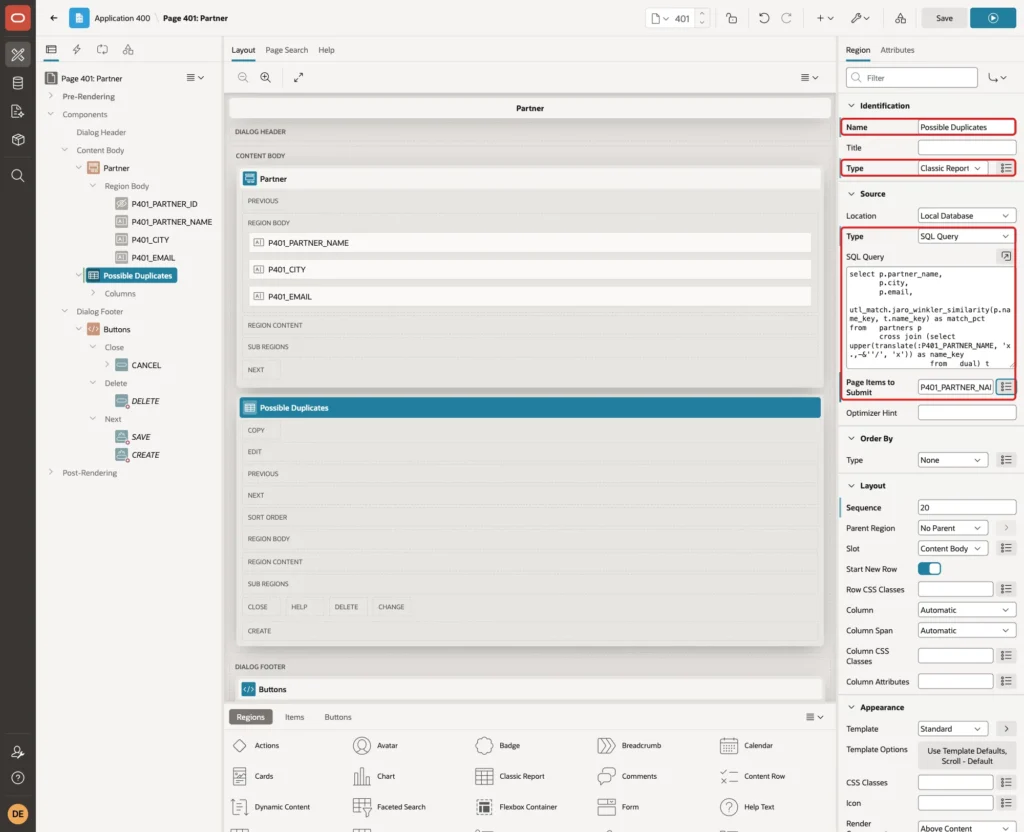The image size is (1024, 832).
Task: Open Gallery cube icon in sidebar
Action: pos(18,140)
